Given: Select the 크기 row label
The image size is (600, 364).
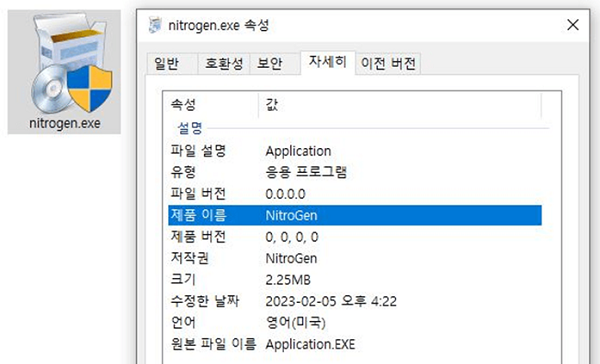Looking at the screenshot, I should [183, 279].
